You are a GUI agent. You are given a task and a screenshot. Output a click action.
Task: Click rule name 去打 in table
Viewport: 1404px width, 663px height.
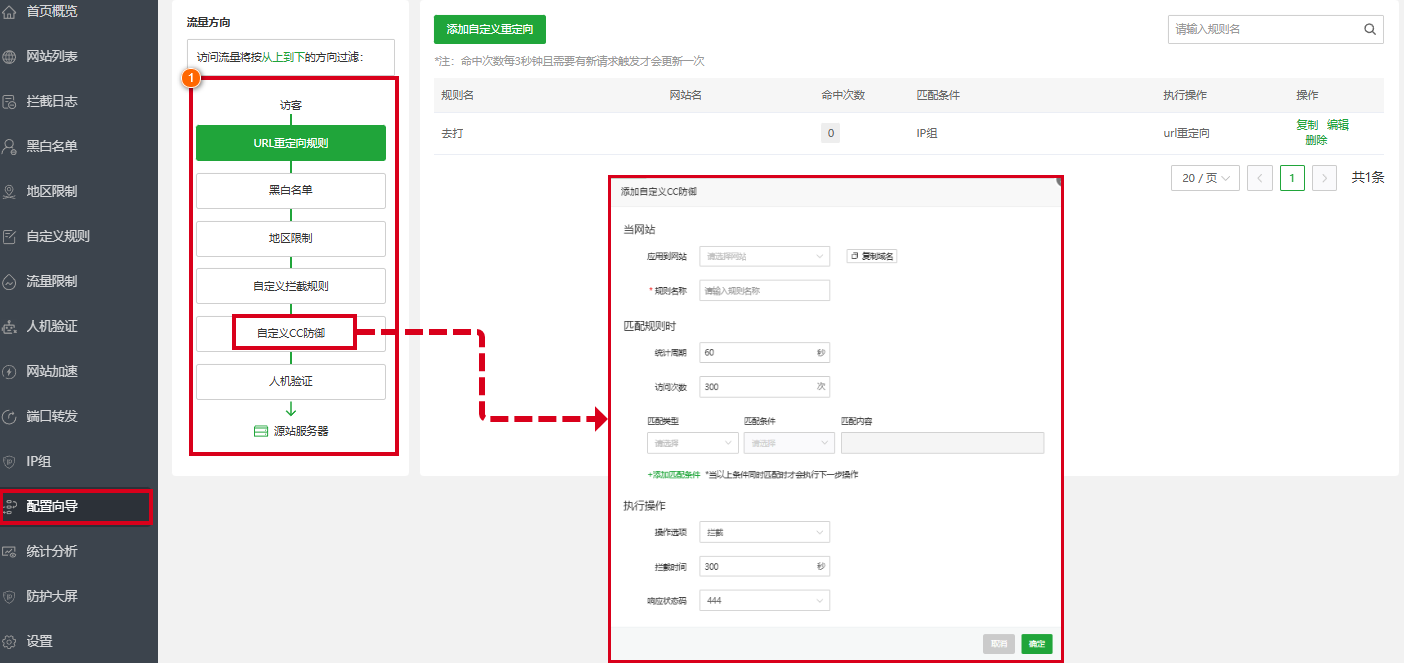pos(453,133)
